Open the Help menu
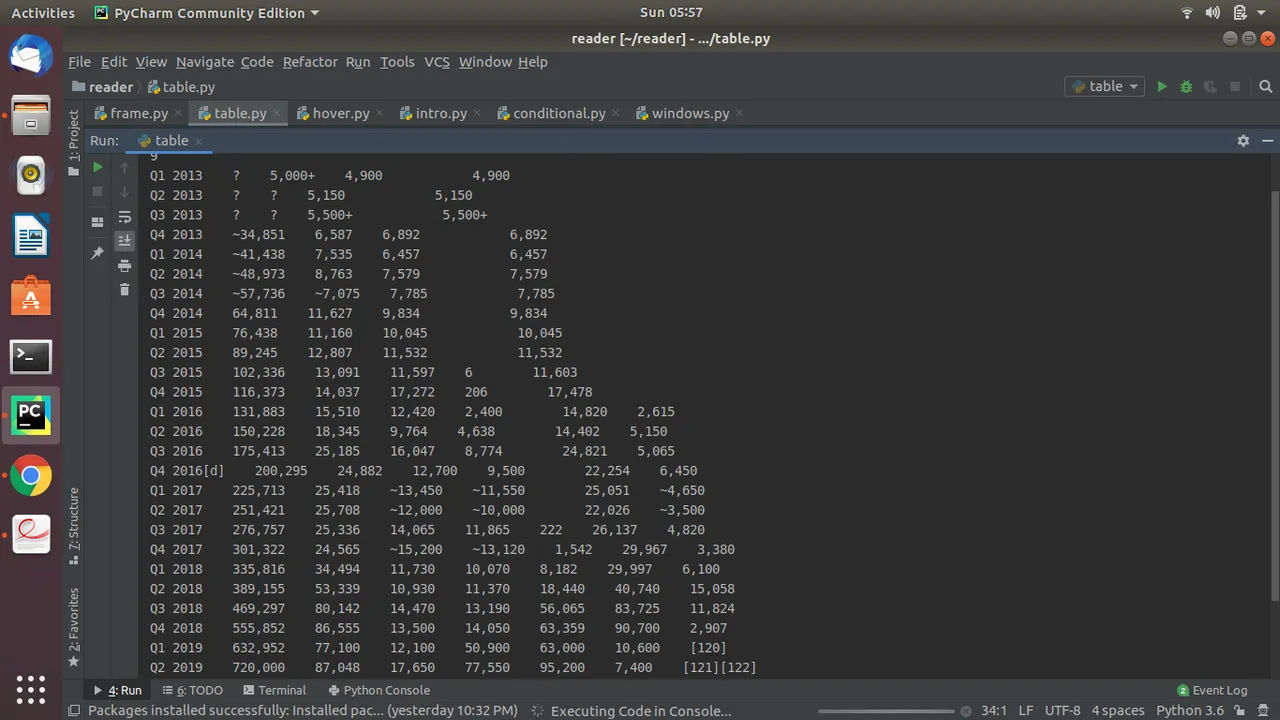The image size is (1280, 720). pos(532,62)
